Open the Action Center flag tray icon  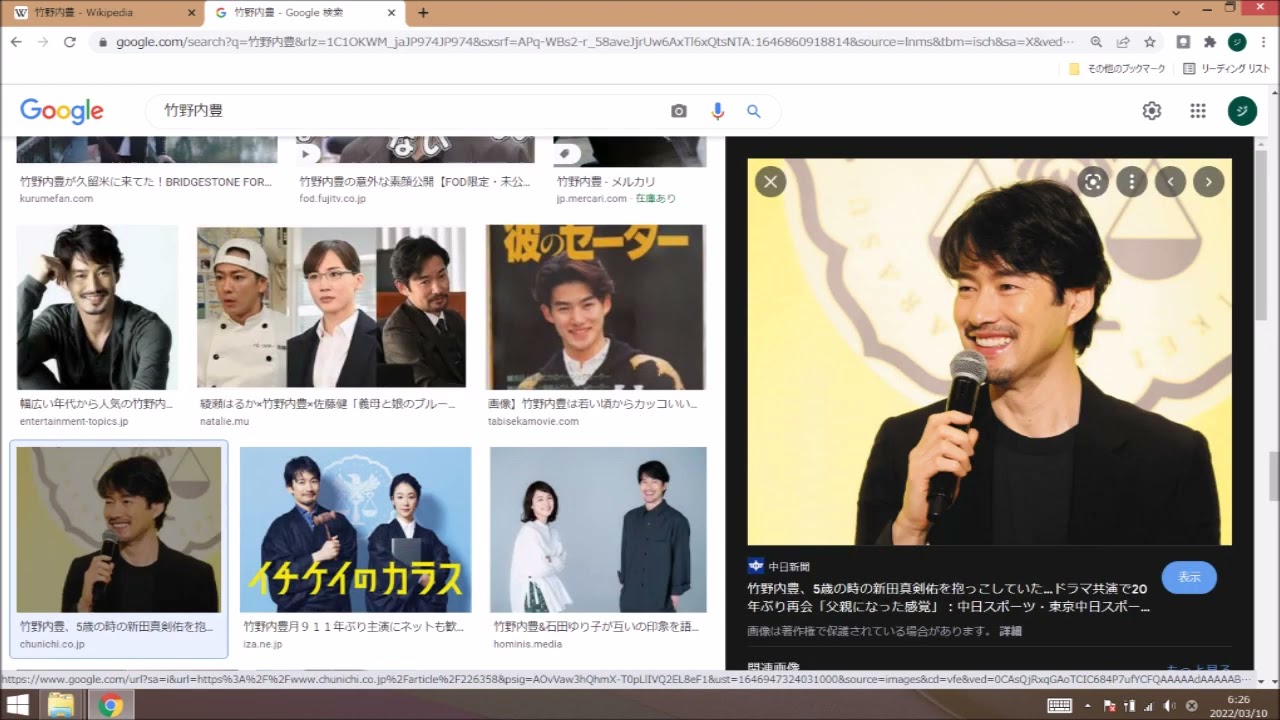pyautogui.click(x=1109, y=705)
